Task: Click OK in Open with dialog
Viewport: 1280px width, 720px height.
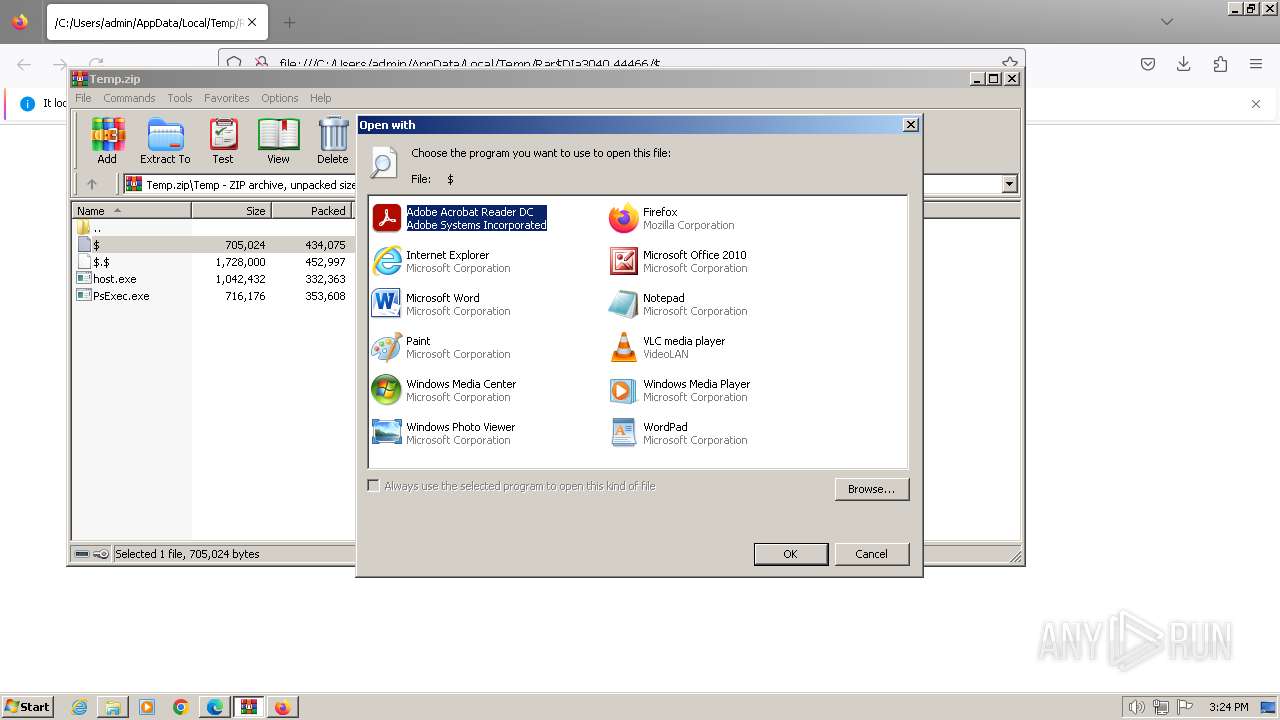Action: 791,554
